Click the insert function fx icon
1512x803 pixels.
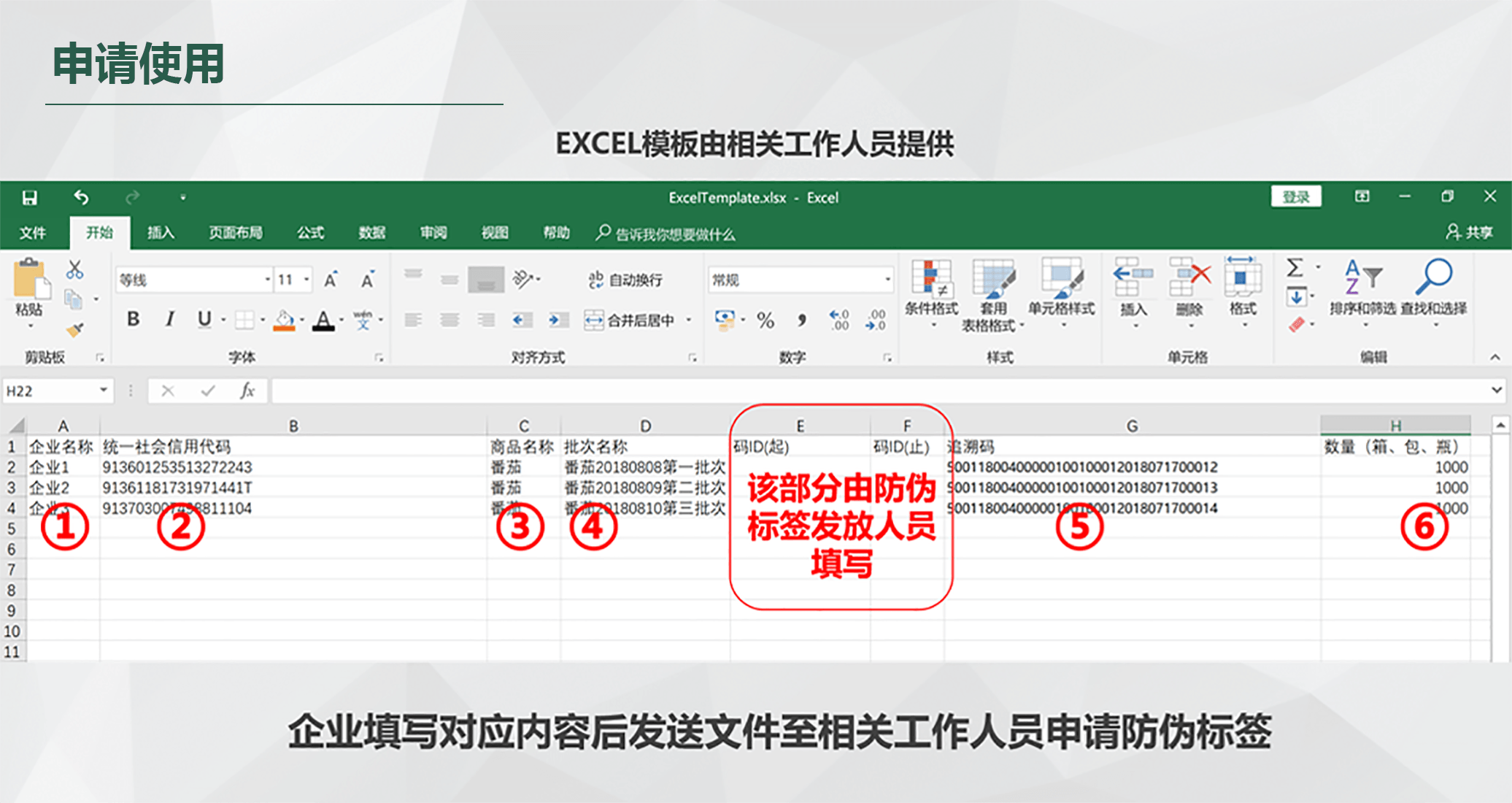pyautogui.click(x=247, y=391)
